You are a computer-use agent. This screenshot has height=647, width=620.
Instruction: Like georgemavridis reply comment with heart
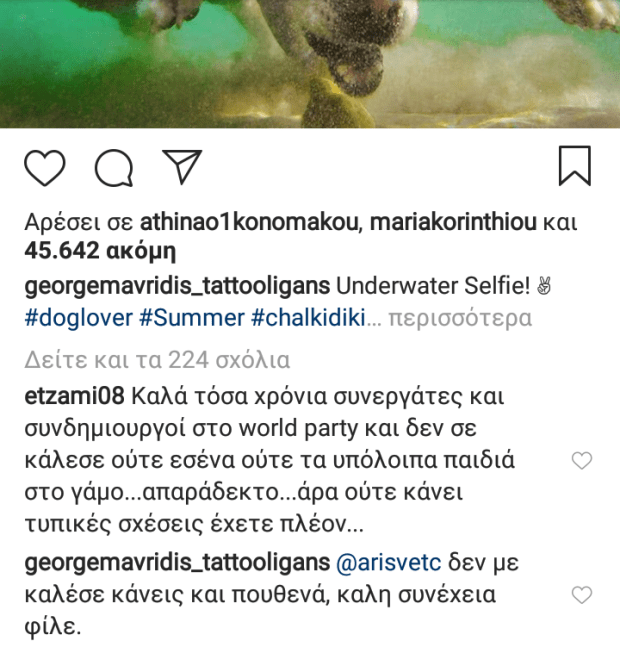coord(582,595)
